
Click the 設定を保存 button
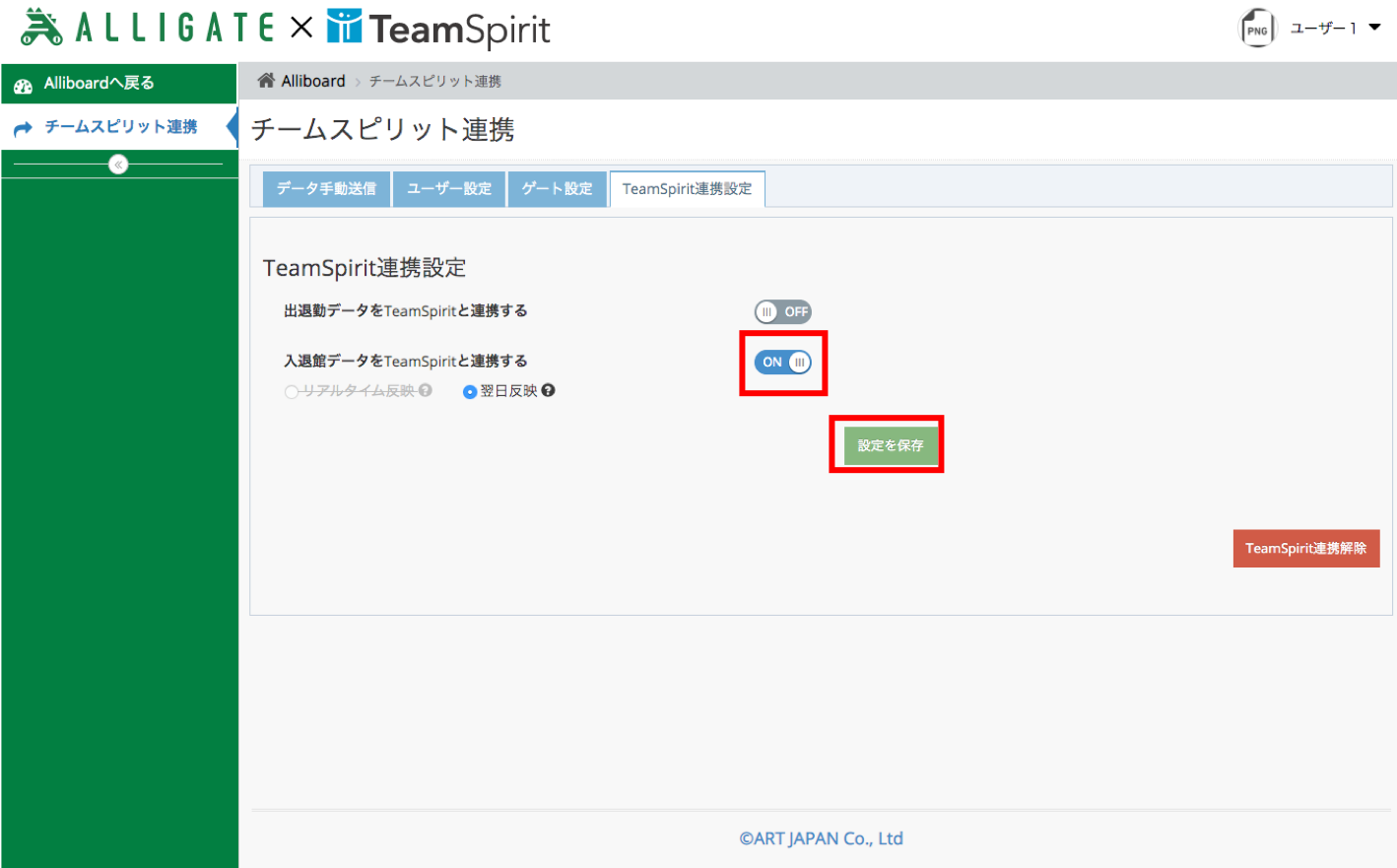pyautogui.click(x=891, y=445)
